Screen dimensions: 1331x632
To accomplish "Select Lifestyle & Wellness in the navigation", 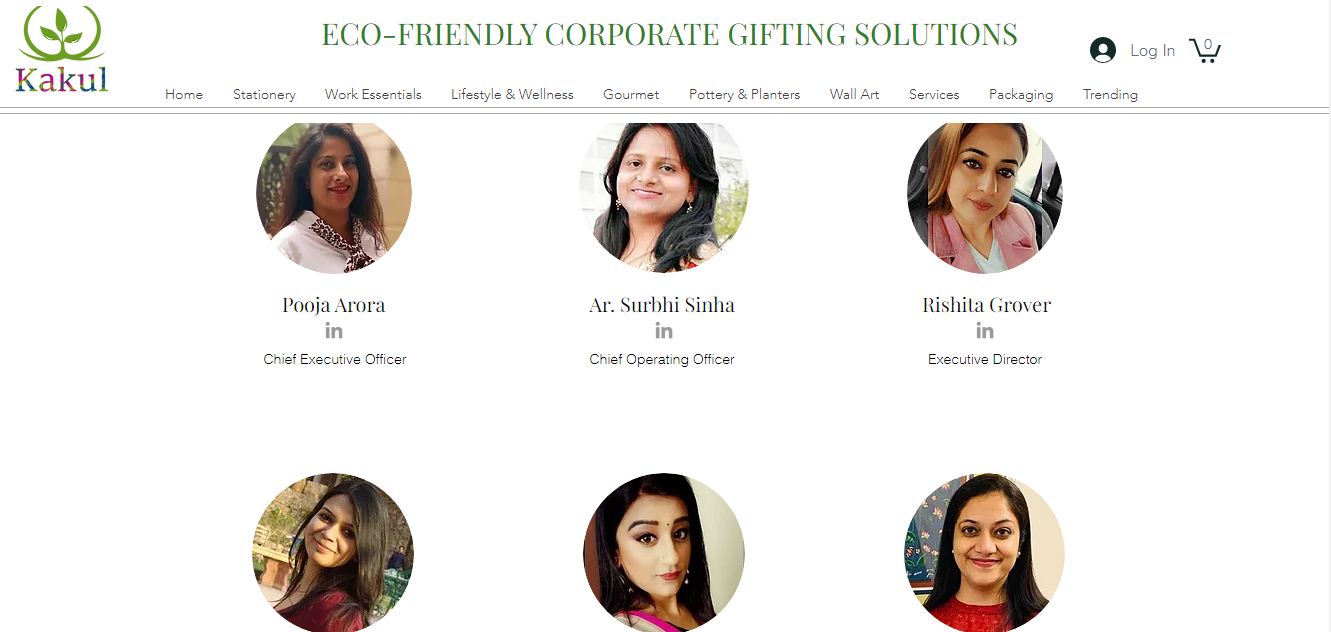I will [x=512, y=94].
